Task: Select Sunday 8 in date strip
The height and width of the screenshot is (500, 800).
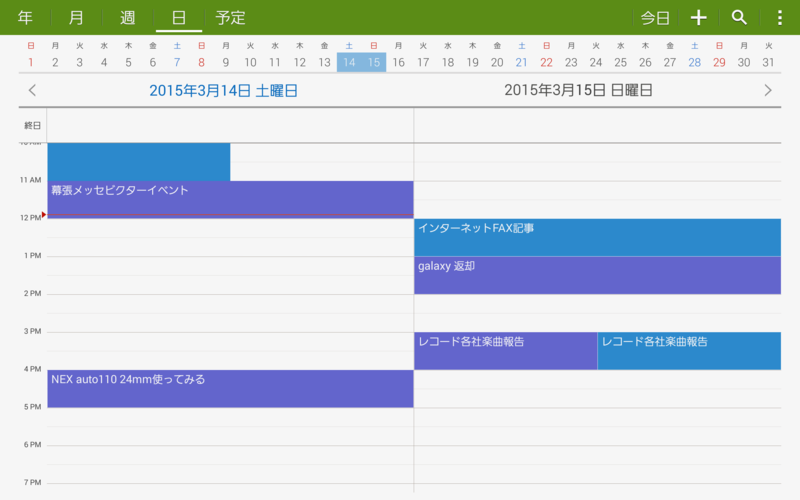Action: (202, 62)
